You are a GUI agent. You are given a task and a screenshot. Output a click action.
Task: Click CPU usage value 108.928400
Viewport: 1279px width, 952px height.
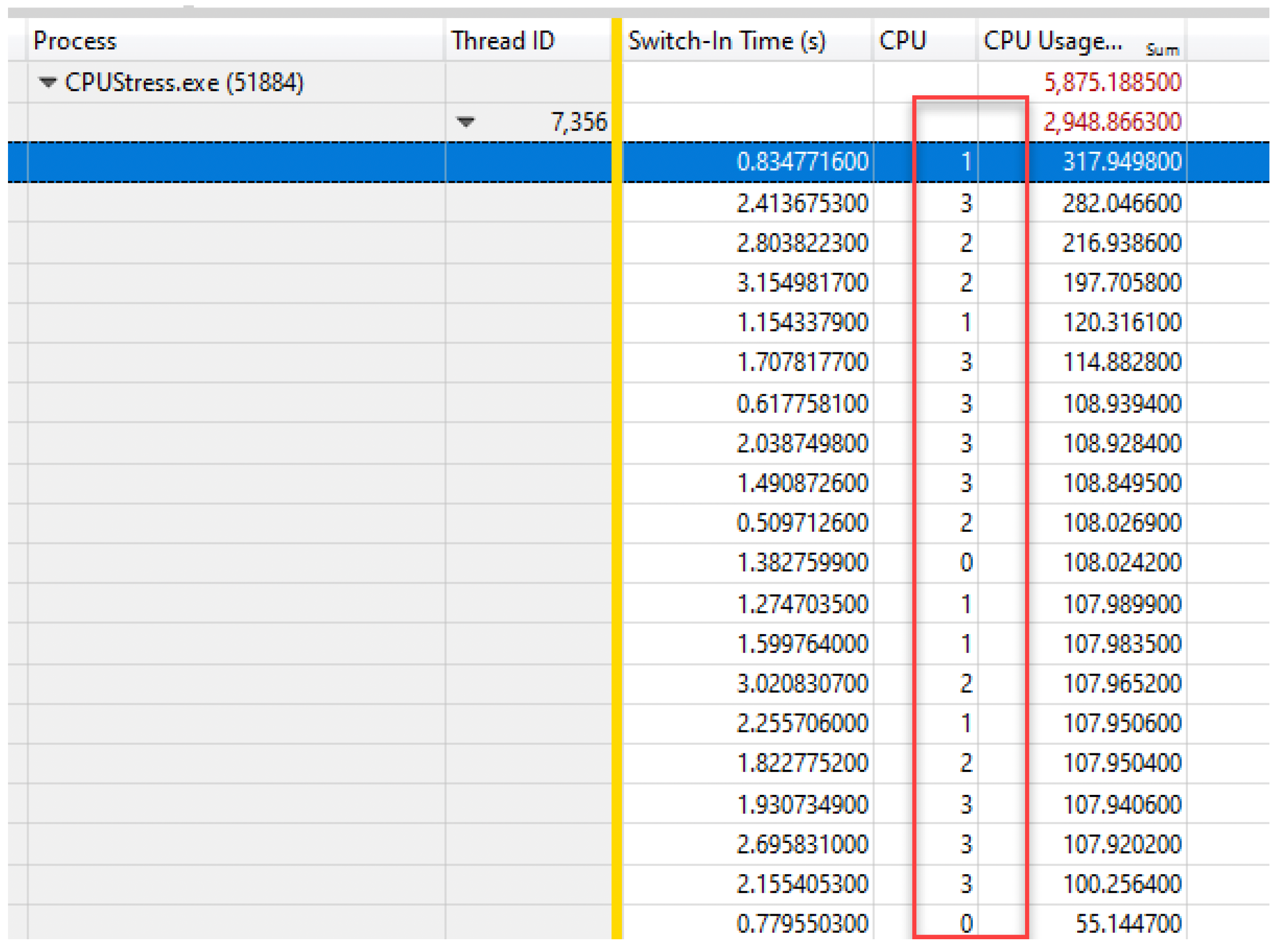(x=1122, y=443)
